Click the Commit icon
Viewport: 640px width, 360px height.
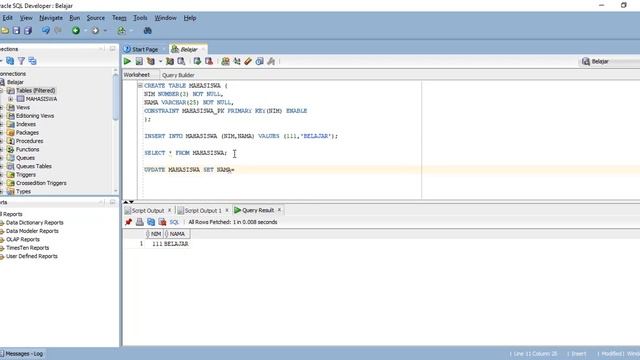197,61
